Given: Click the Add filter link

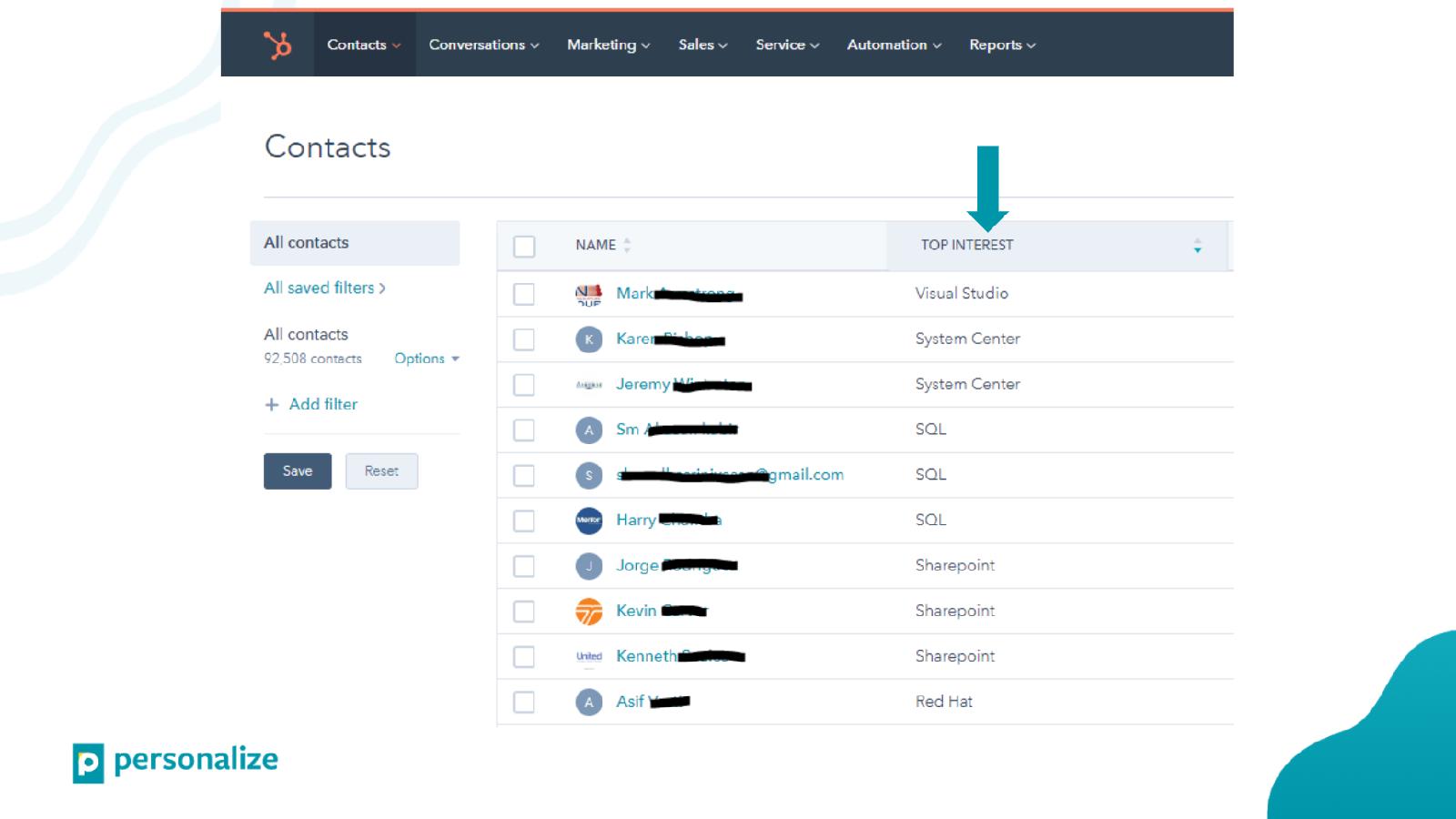Looking at the screenshot, I should coord(323,404).
